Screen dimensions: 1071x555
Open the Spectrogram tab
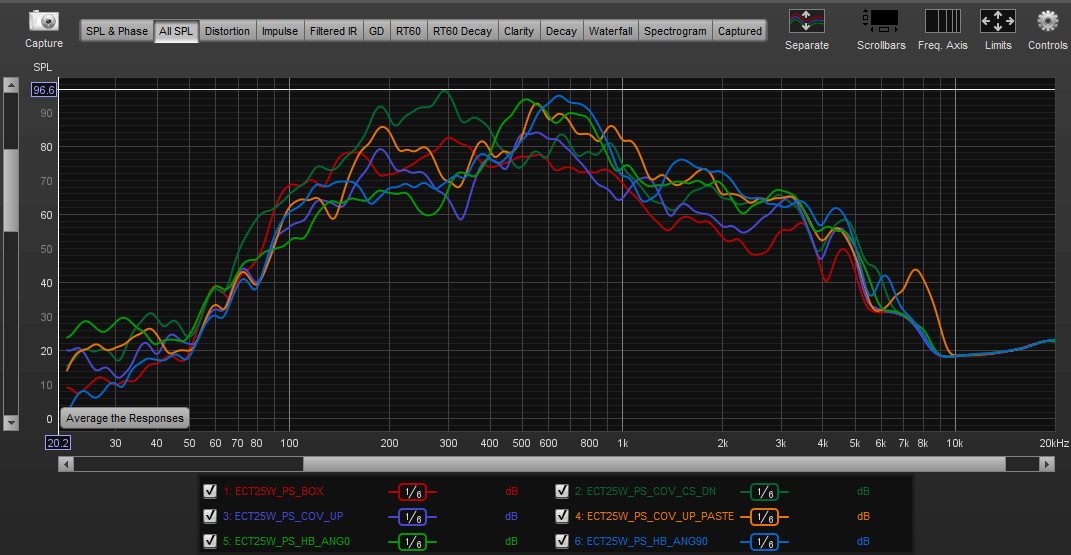click(x=676, y=31)
